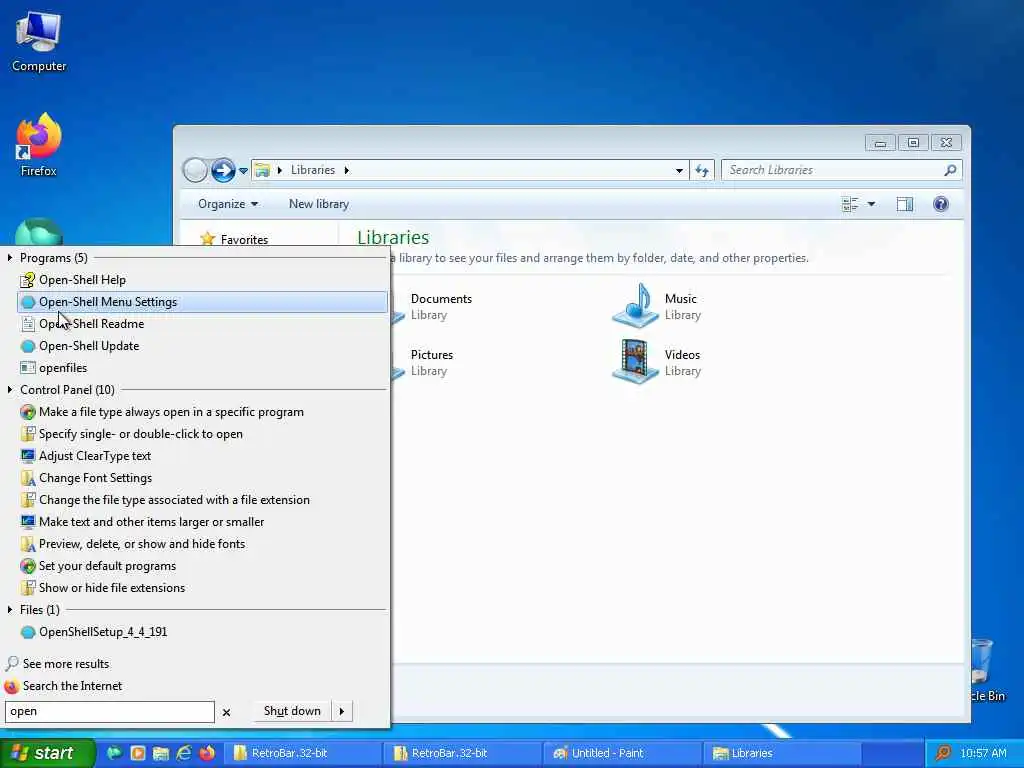
Task: Go back in Libraries window
Action: [195, 170]
